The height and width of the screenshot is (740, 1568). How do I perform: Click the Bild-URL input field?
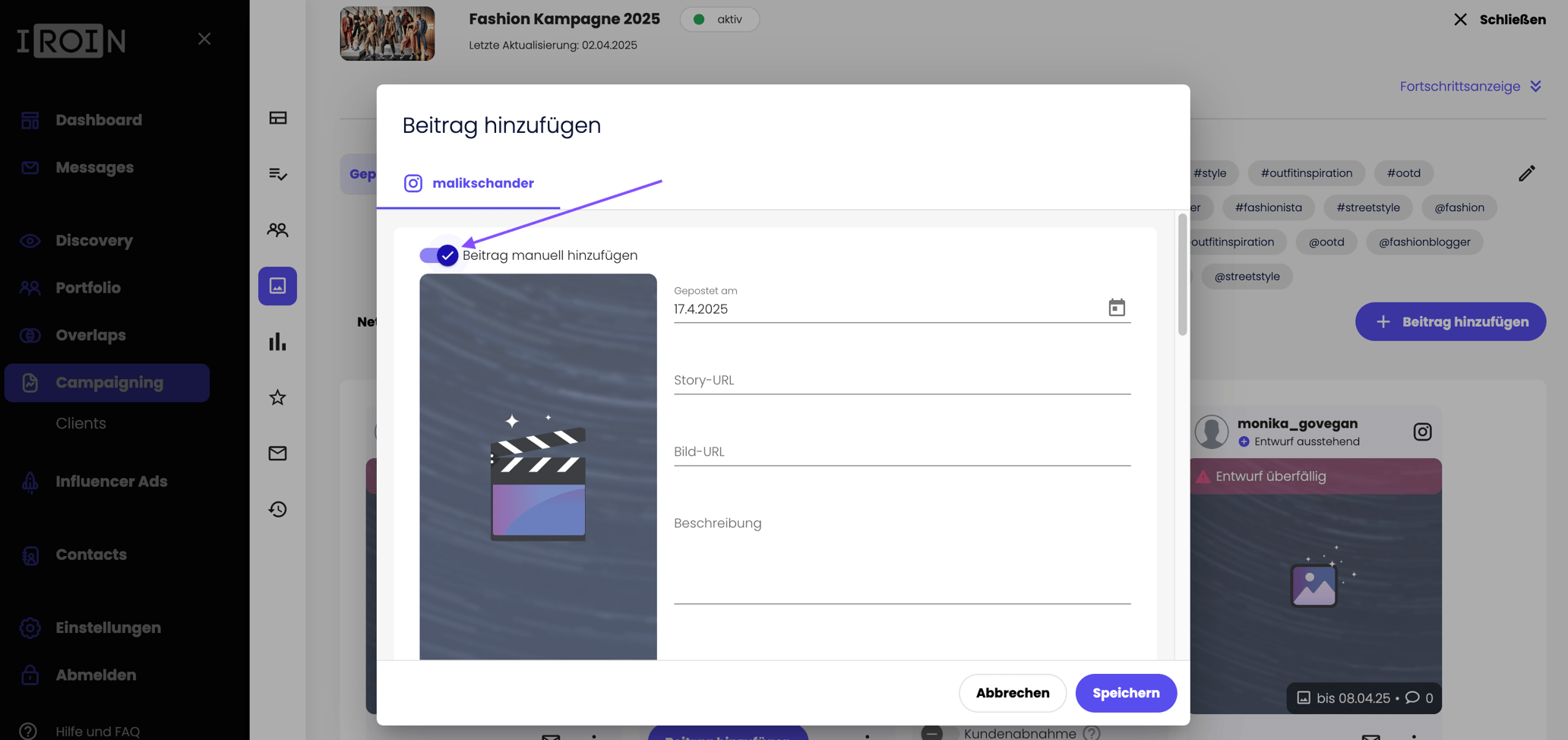(x=902, y=451)
